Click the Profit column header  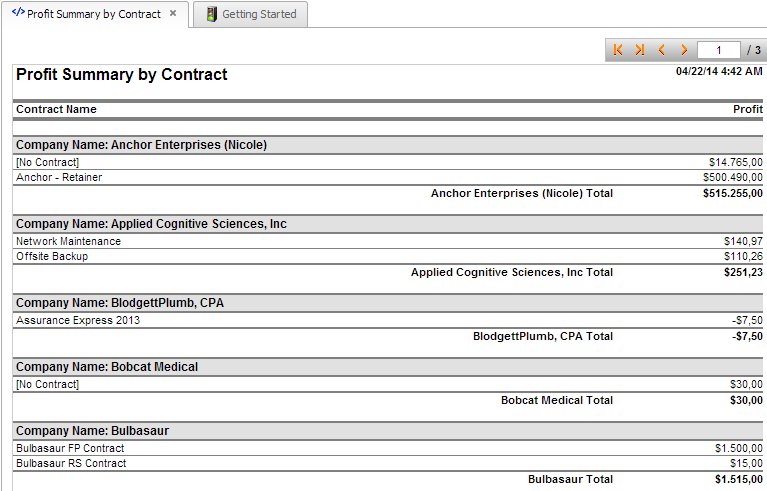point(747,109)
